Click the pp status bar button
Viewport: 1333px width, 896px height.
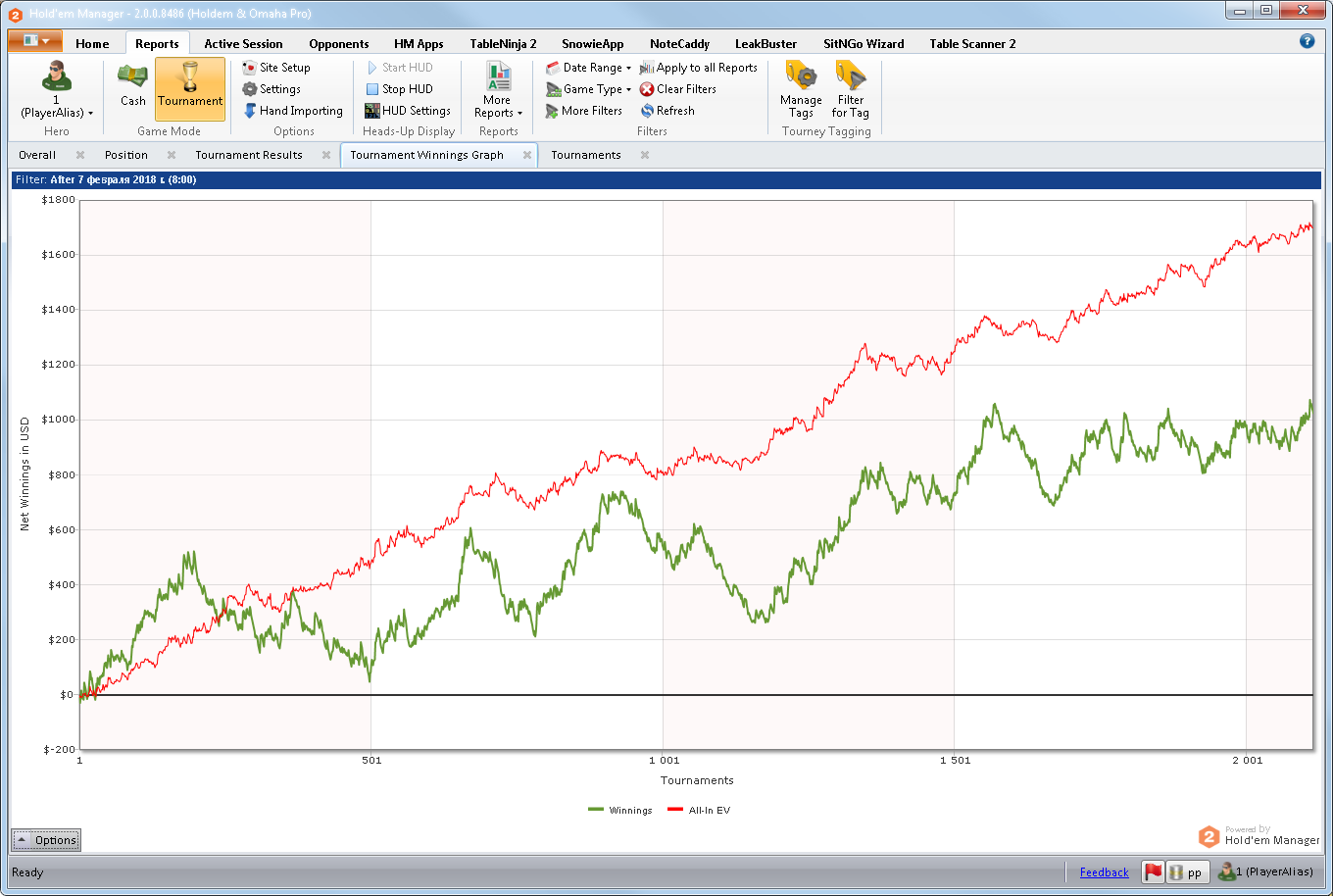tap(1187, 871)
